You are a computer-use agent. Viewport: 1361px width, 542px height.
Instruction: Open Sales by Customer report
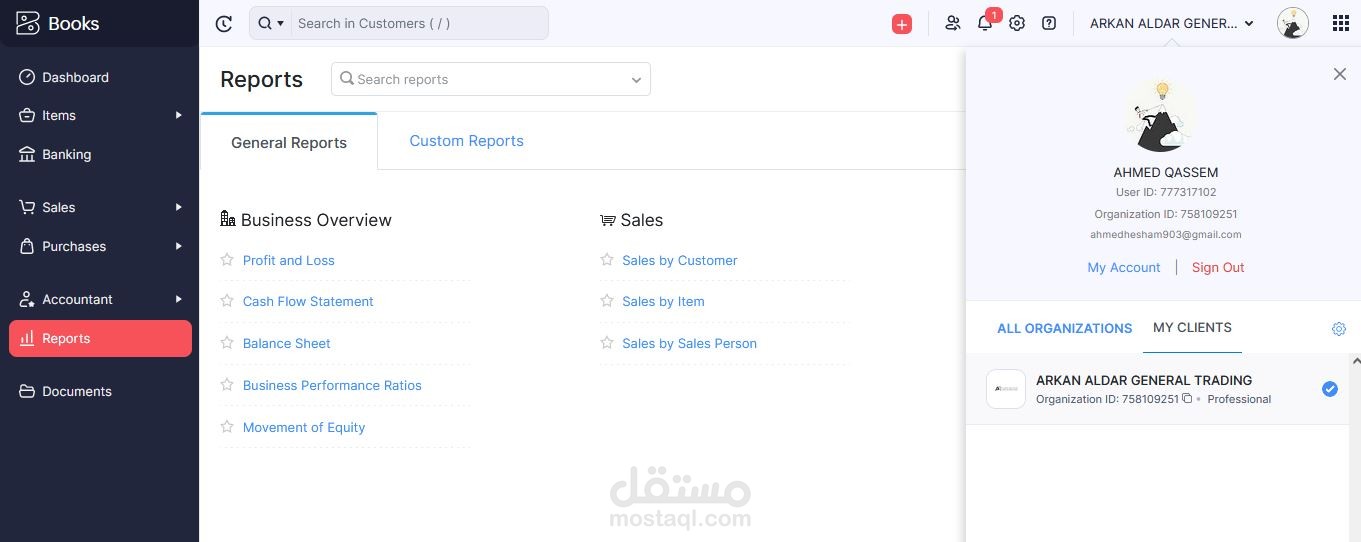tap(680, 260)
